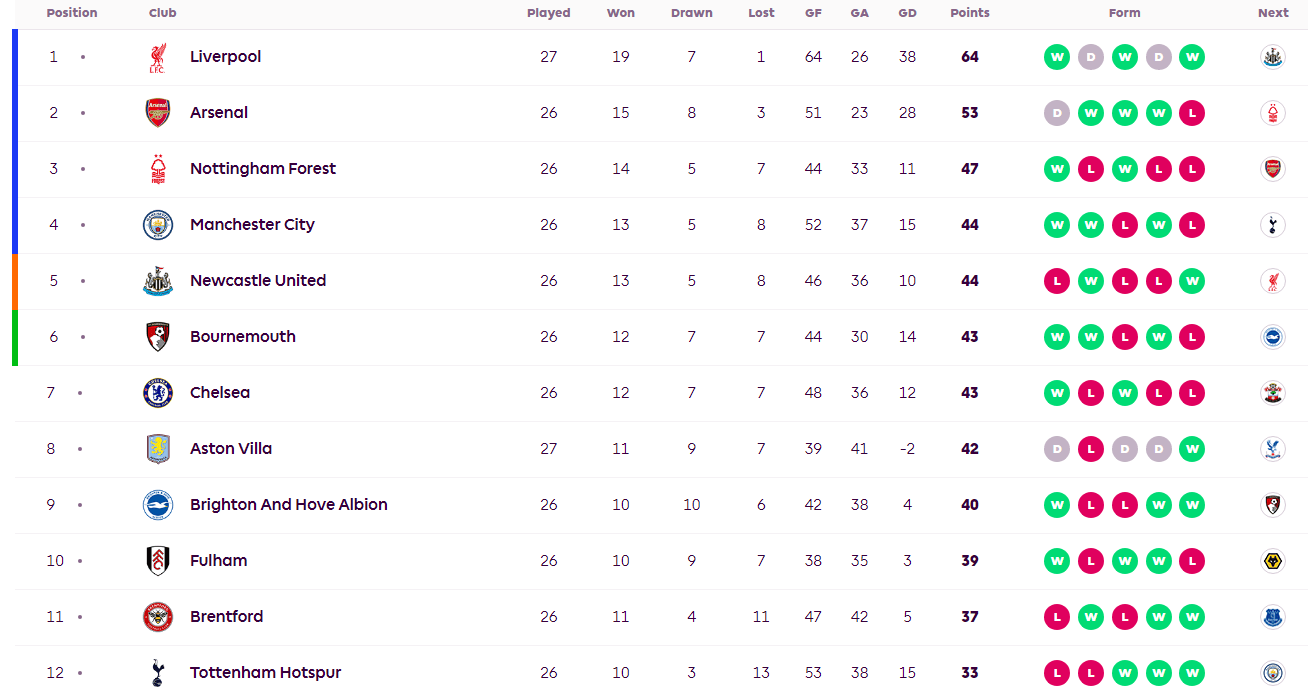Open Fulham's next opponent Wolves badge
Screen dimensions: 1308x698
[1272, 561]
